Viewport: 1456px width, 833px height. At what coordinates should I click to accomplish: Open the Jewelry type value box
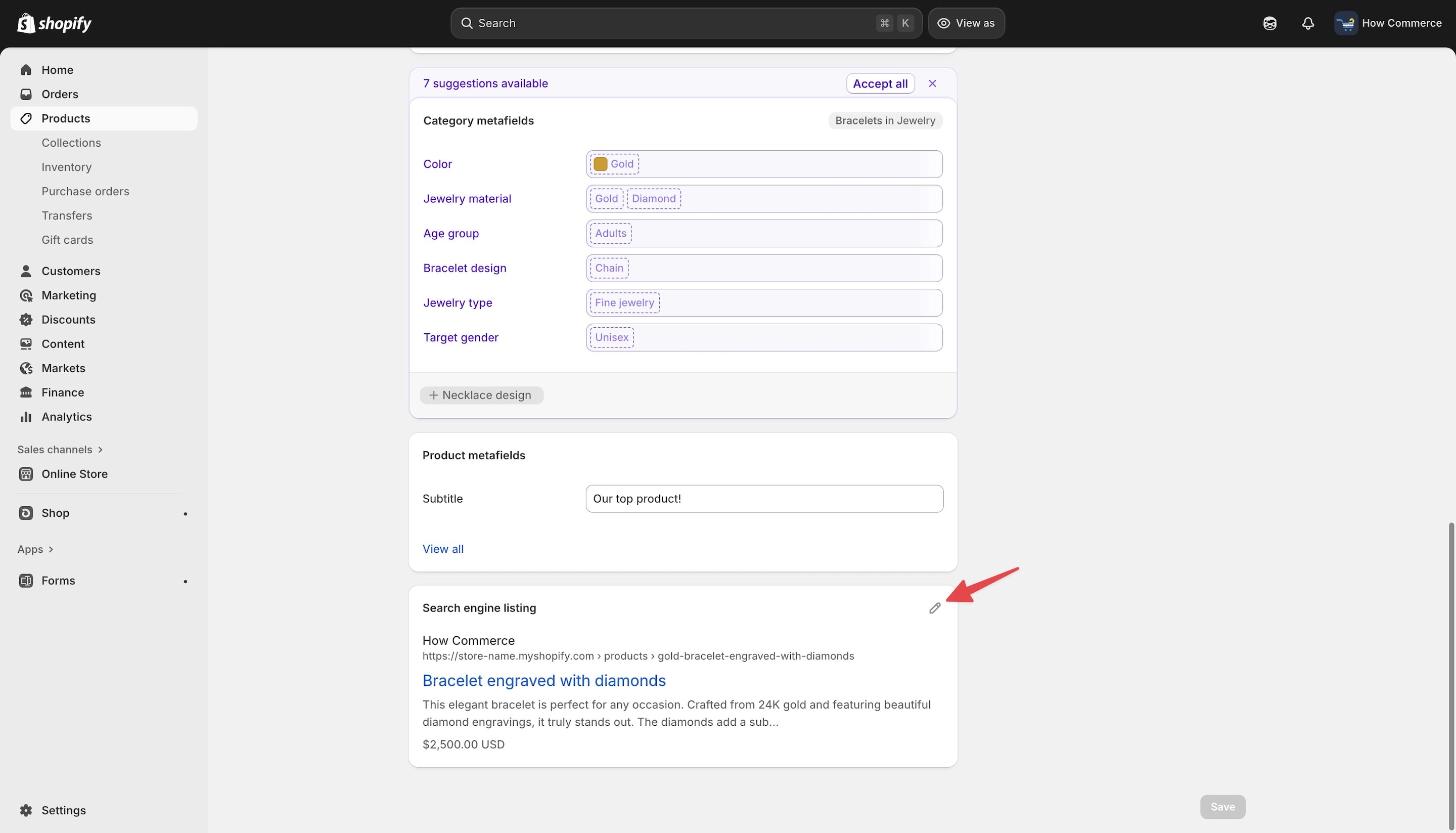(x=764, y=302)
